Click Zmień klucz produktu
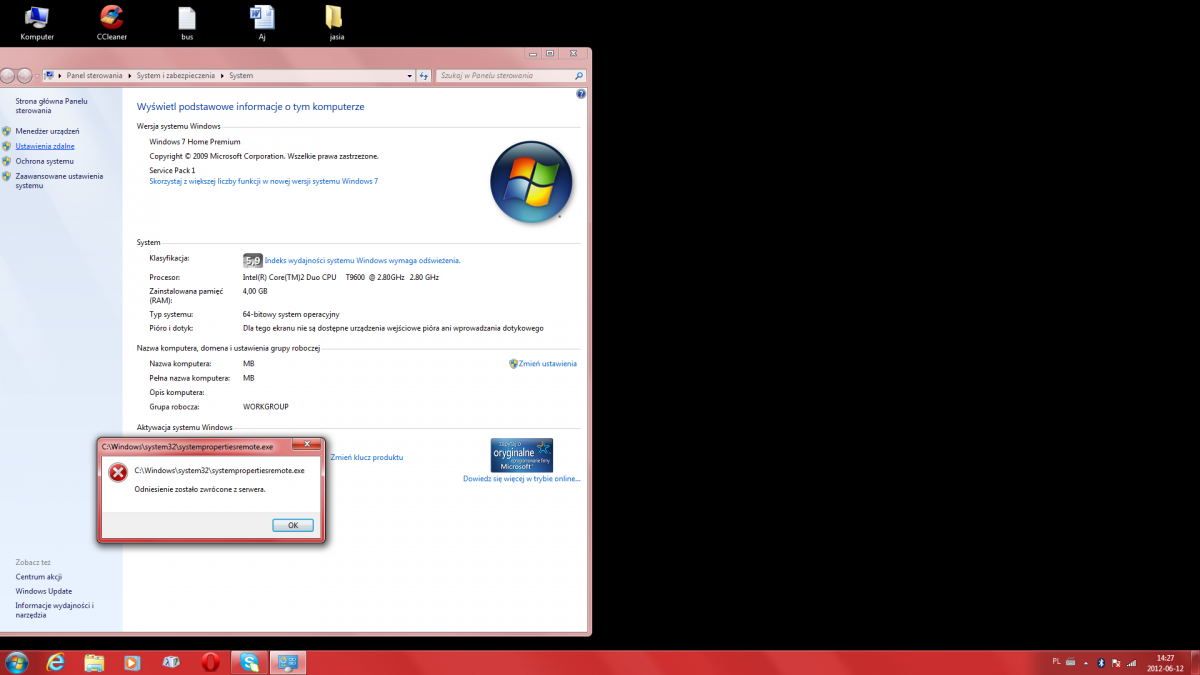 [x=366, y=457]
